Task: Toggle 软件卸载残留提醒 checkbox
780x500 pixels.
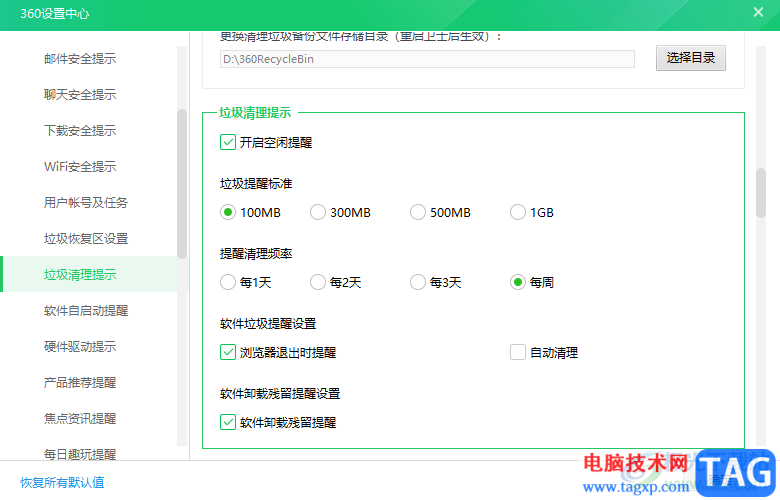Action: [228, 422]
